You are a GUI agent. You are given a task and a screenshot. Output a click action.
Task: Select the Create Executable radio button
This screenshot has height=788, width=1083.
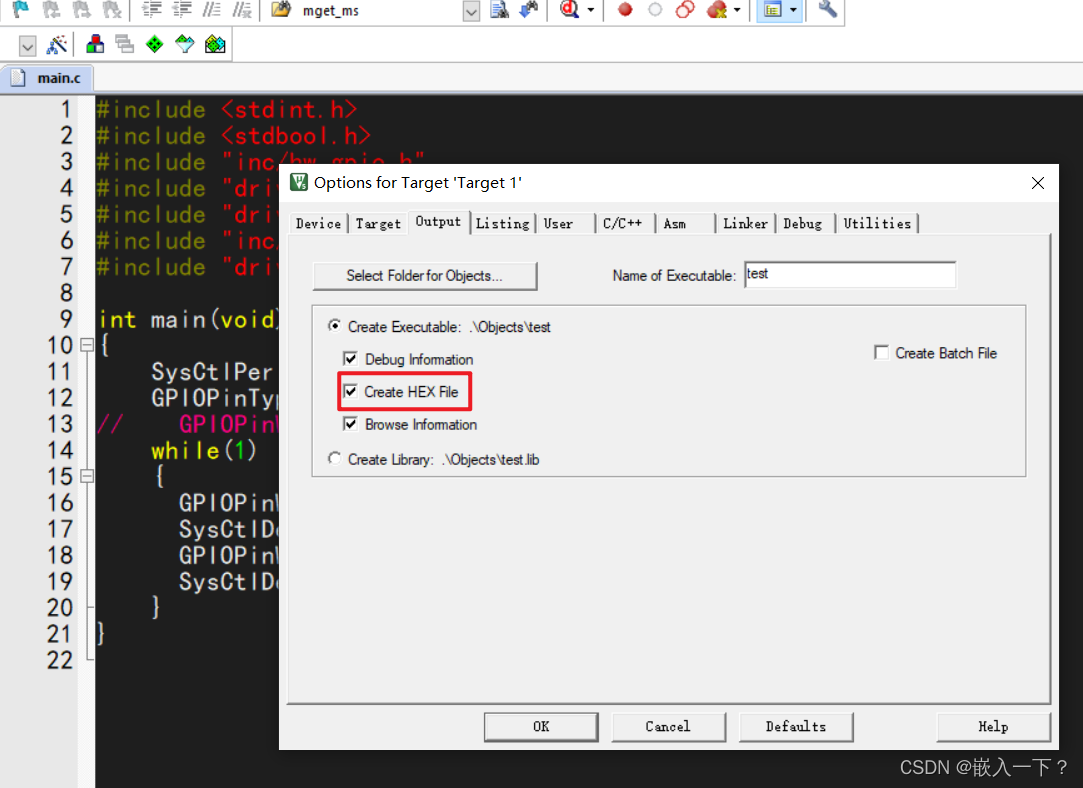click(334, 325)
